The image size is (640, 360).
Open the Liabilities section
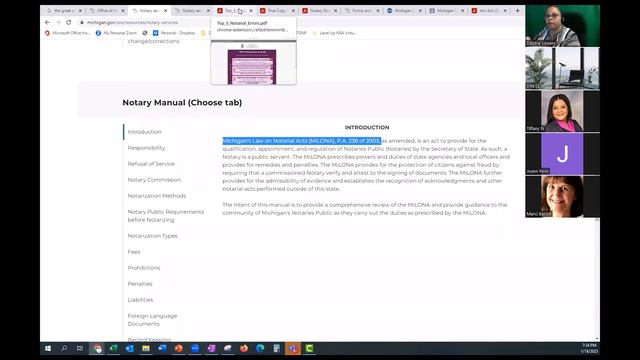[x=140, y=300]
